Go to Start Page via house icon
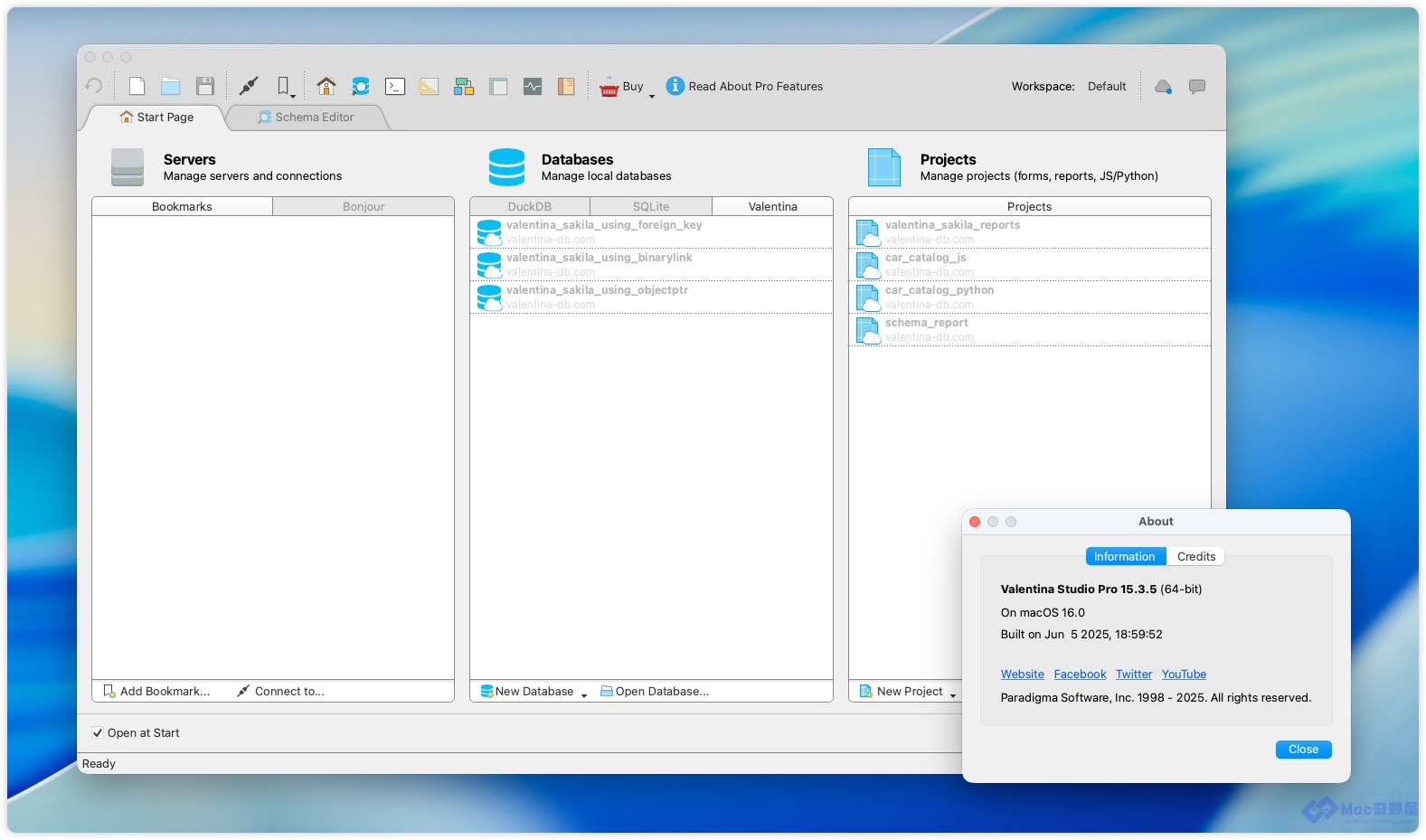 tap(326, 86)
